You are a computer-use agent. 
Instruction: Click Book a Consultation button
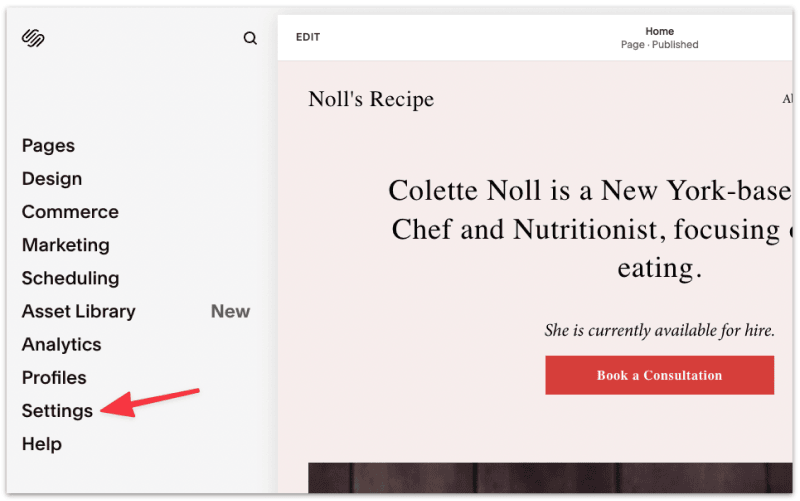coord(659,375)
